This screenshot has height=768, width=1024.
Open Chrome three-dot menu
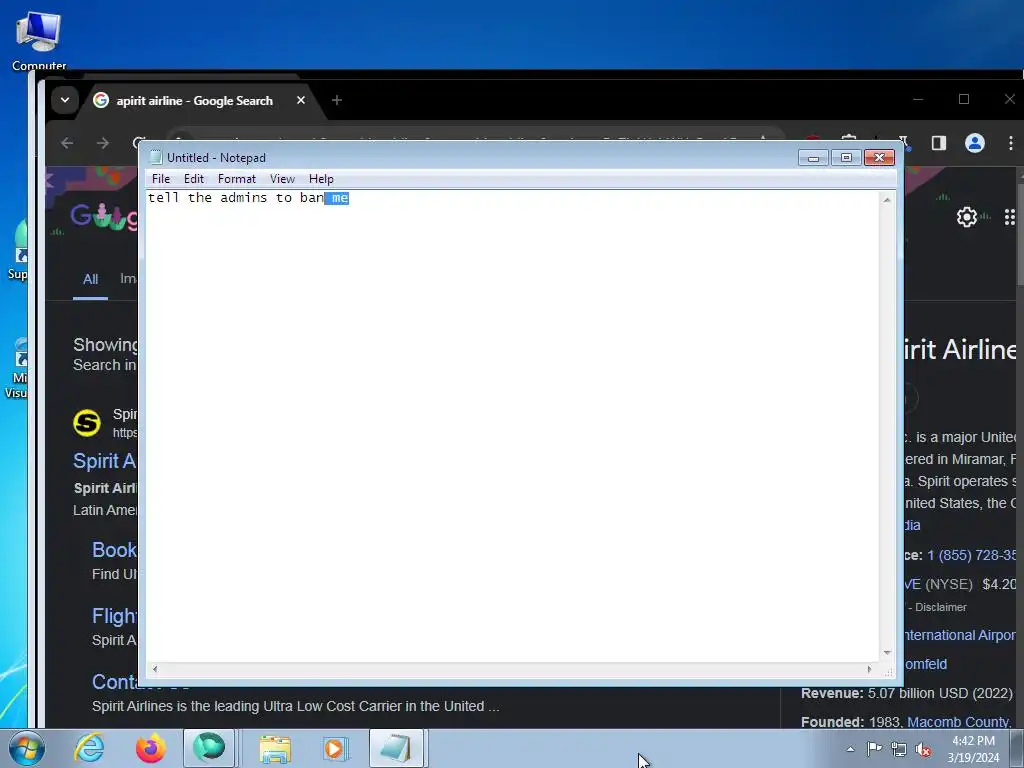(1010, 143)
